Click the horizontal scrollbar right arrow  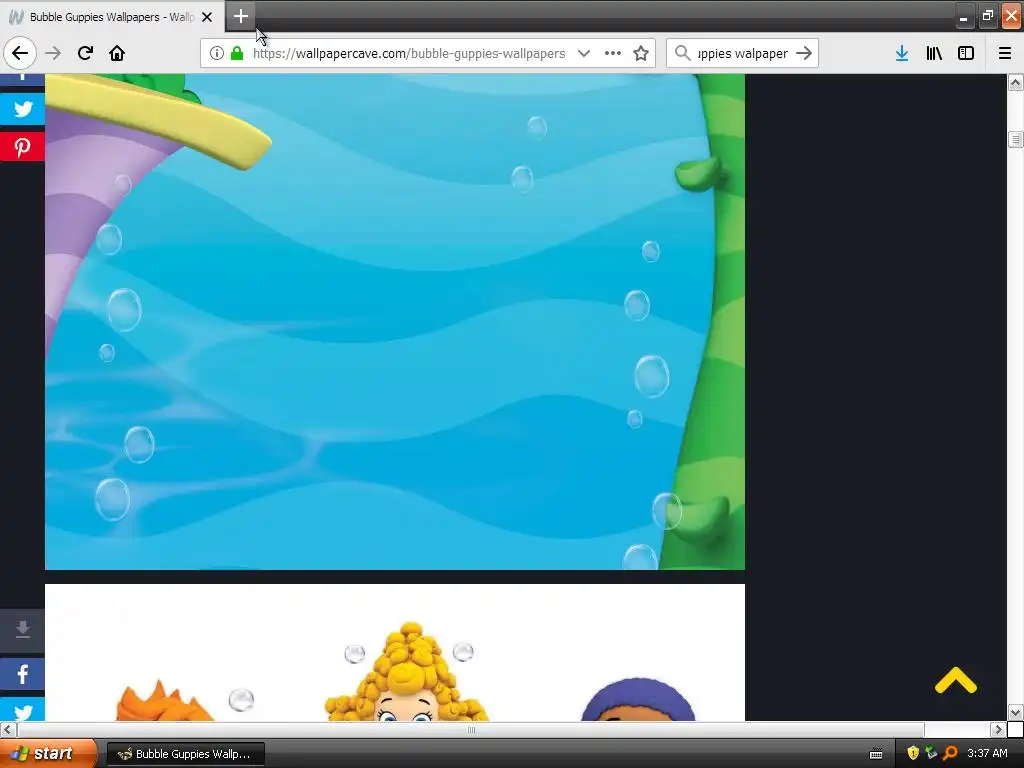pos(998,729)
